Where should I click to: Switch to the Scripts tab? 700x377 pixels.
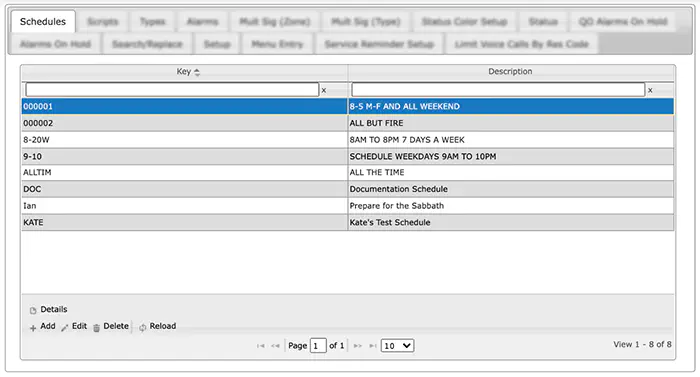(x=103, y=21)
